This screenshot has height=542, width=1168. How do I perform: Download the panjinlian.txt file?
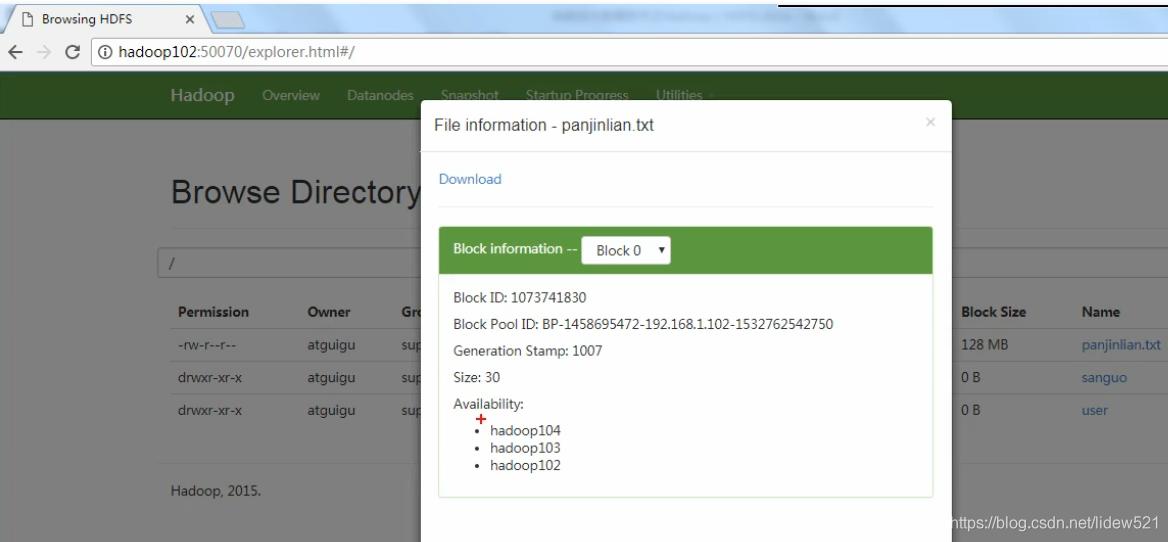[470, 179]
